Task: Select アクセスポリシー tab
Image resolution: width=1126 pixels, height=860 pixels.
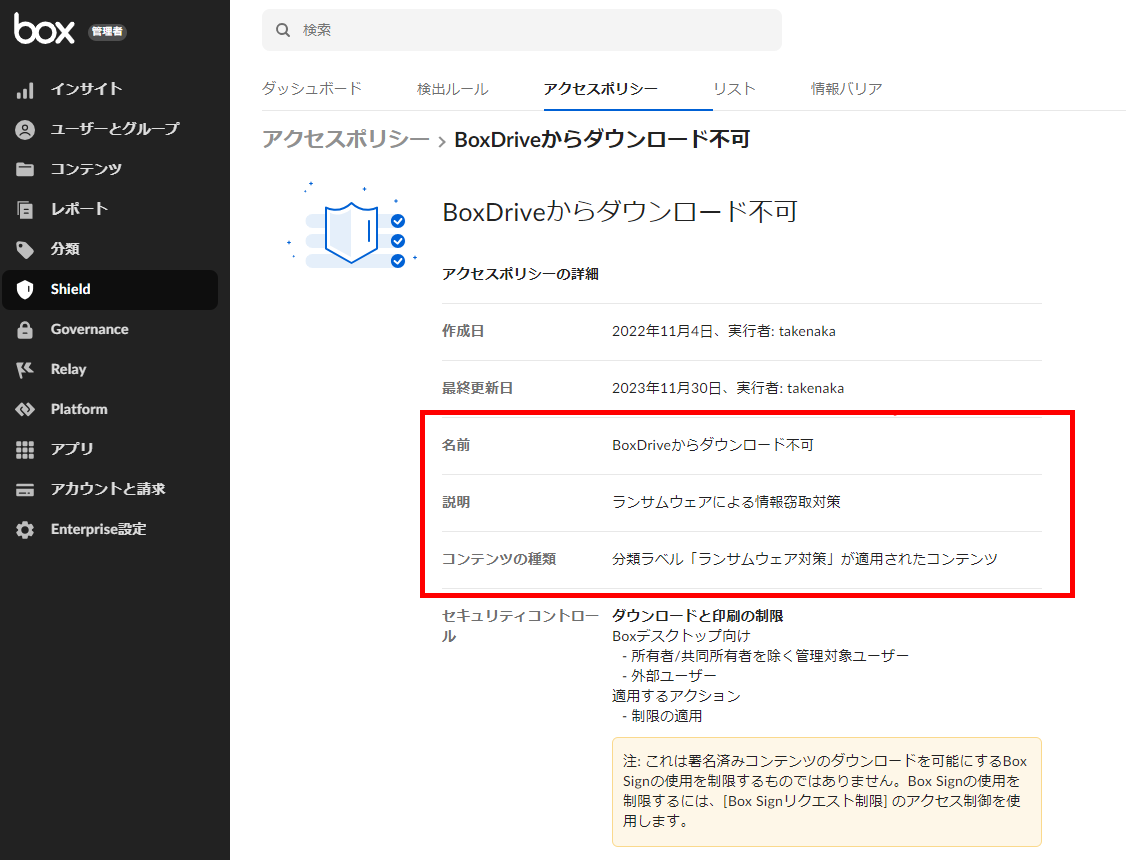Action: point(600,89)
